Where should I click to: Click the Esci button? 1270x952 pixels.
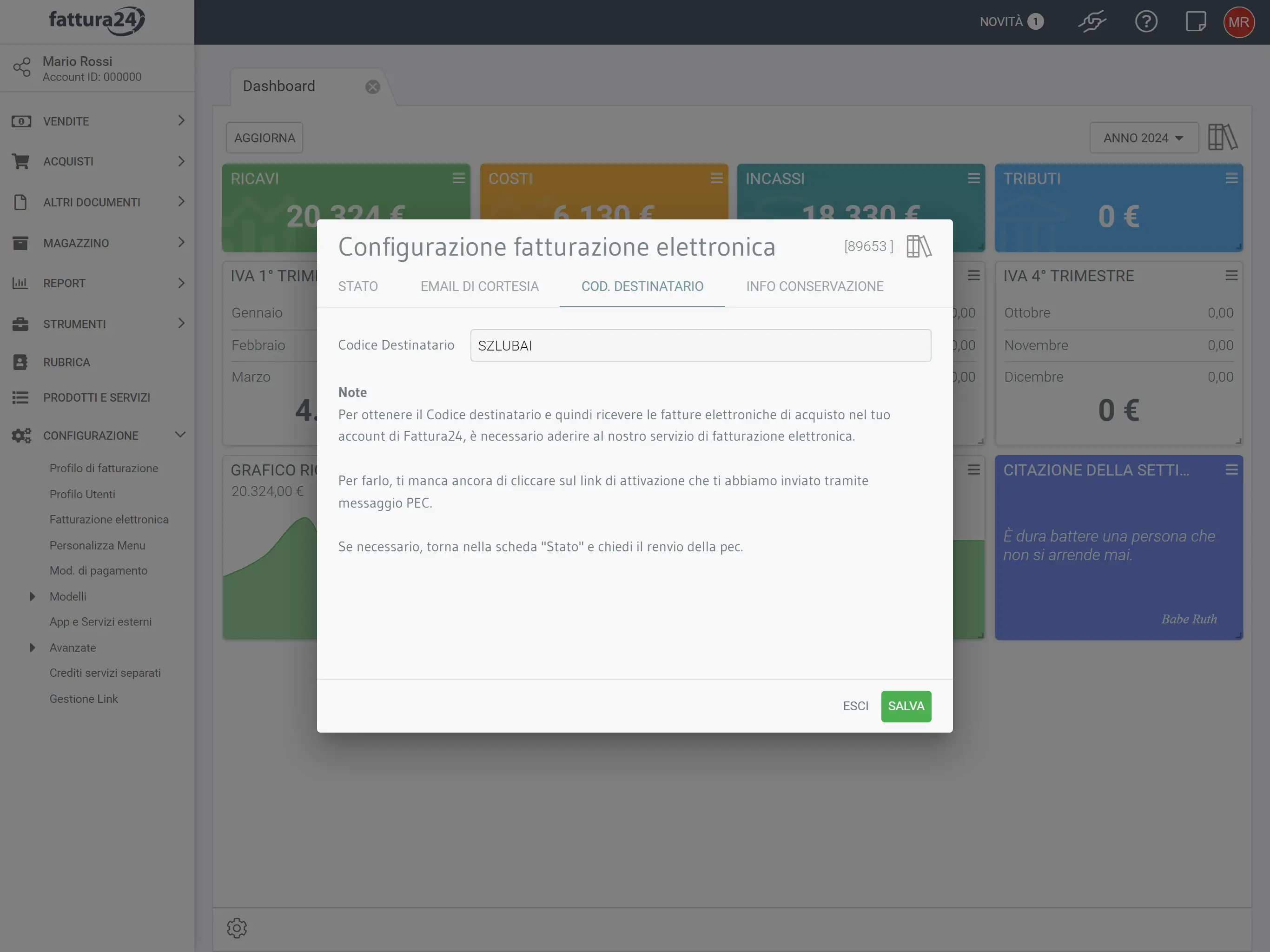click(x=855, y=706)
